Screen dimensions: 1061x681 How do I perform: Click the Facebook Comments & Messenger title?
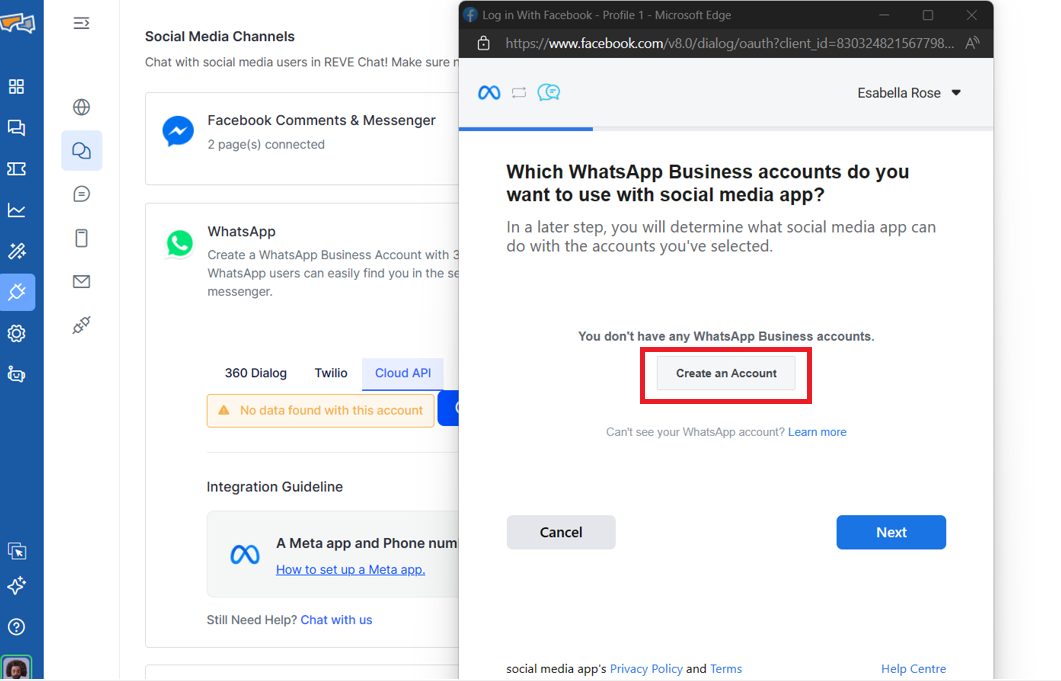321,120
